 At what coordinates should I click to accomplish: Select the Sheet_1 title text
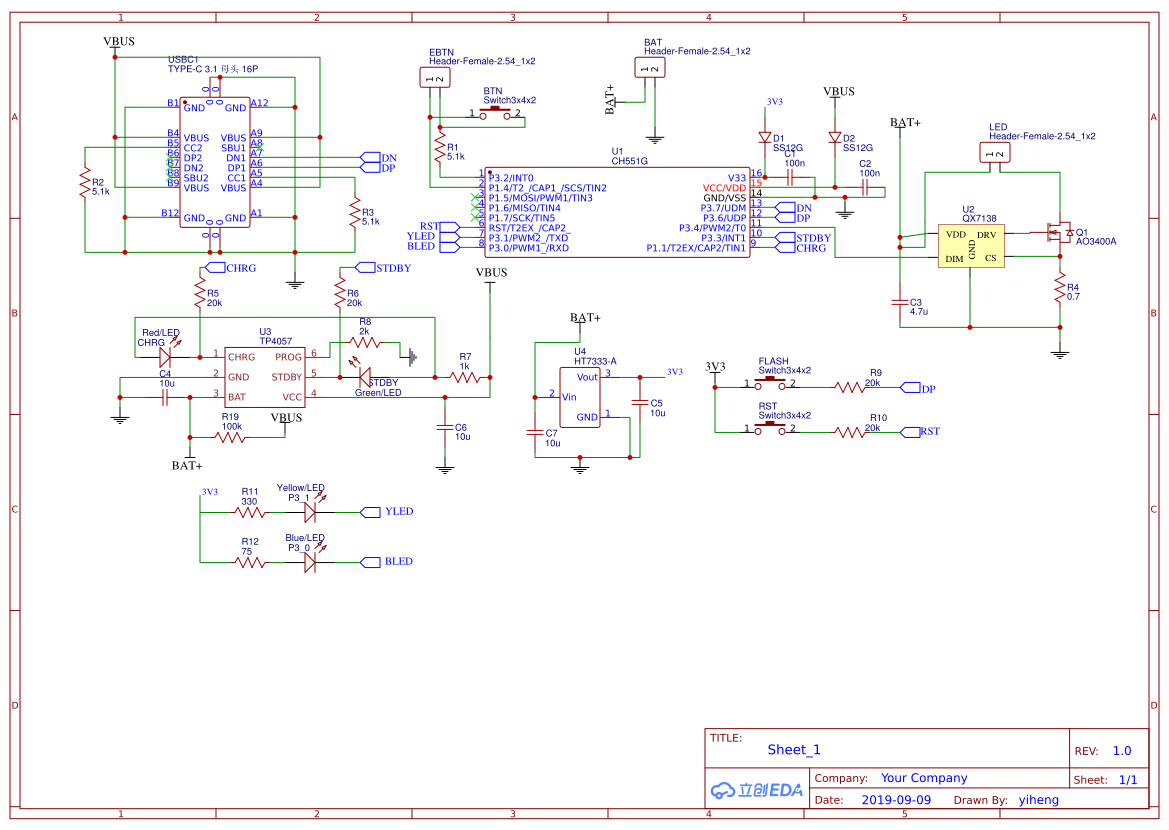(794, 750)
